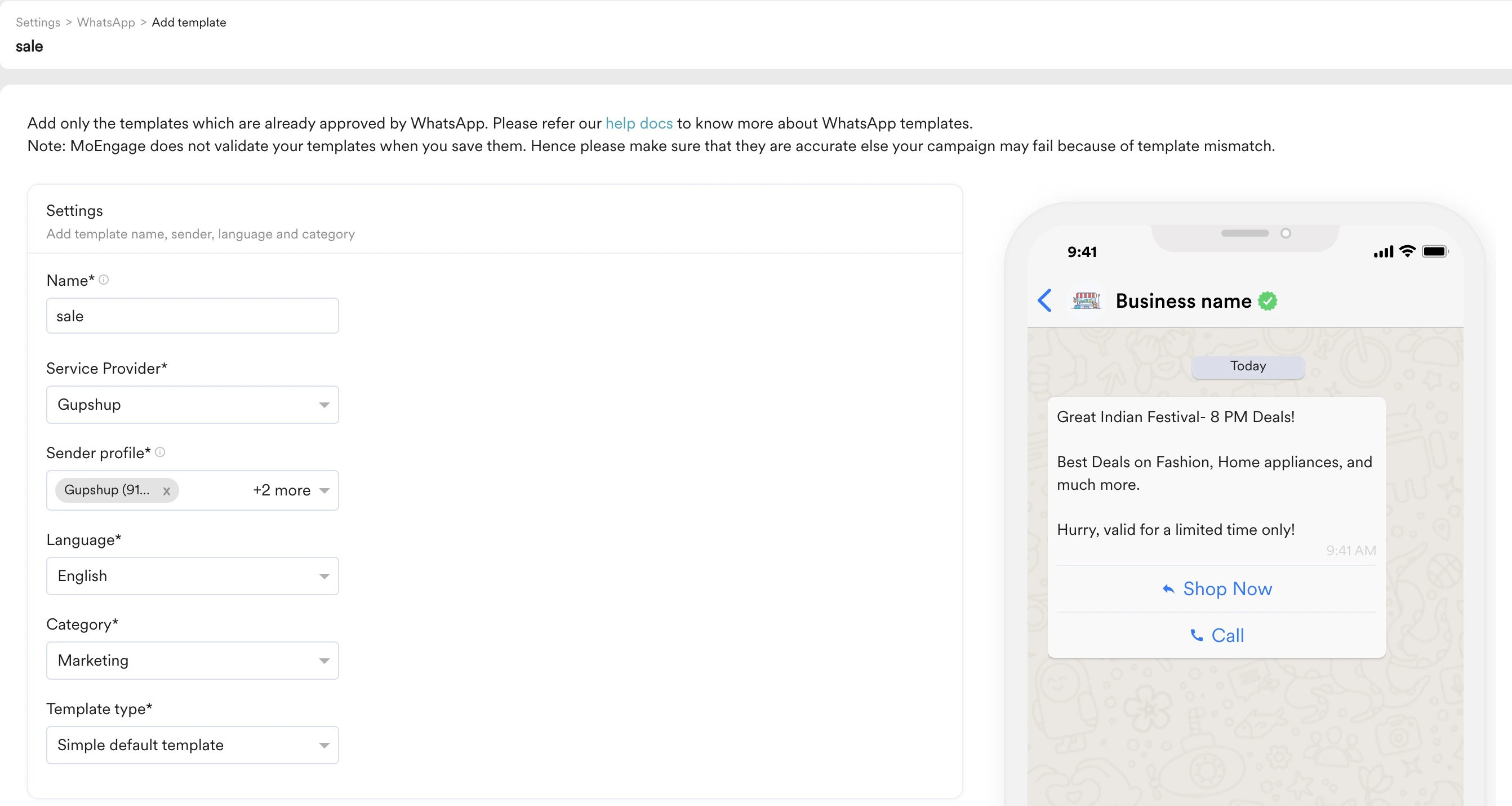This screenshot has width=1512, height=806.
Task: Click the Call phone icon
Action: (1196, 635)
